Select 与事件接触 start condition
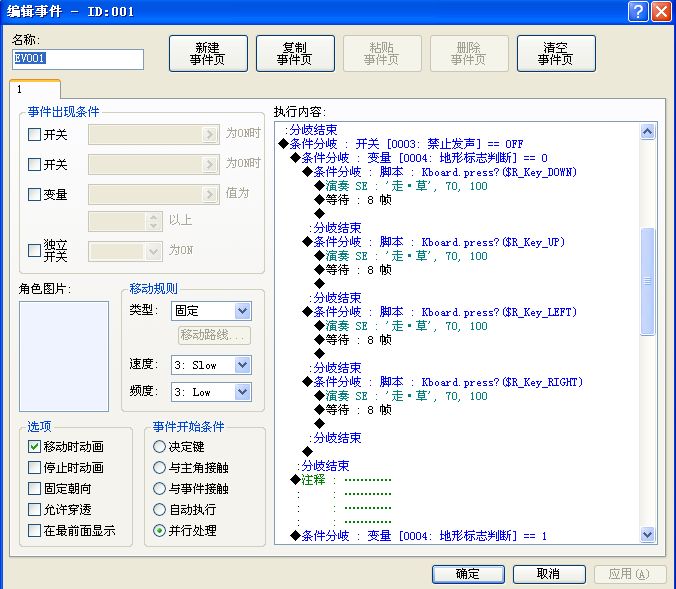676x589 pixels. tap(159, 489)
